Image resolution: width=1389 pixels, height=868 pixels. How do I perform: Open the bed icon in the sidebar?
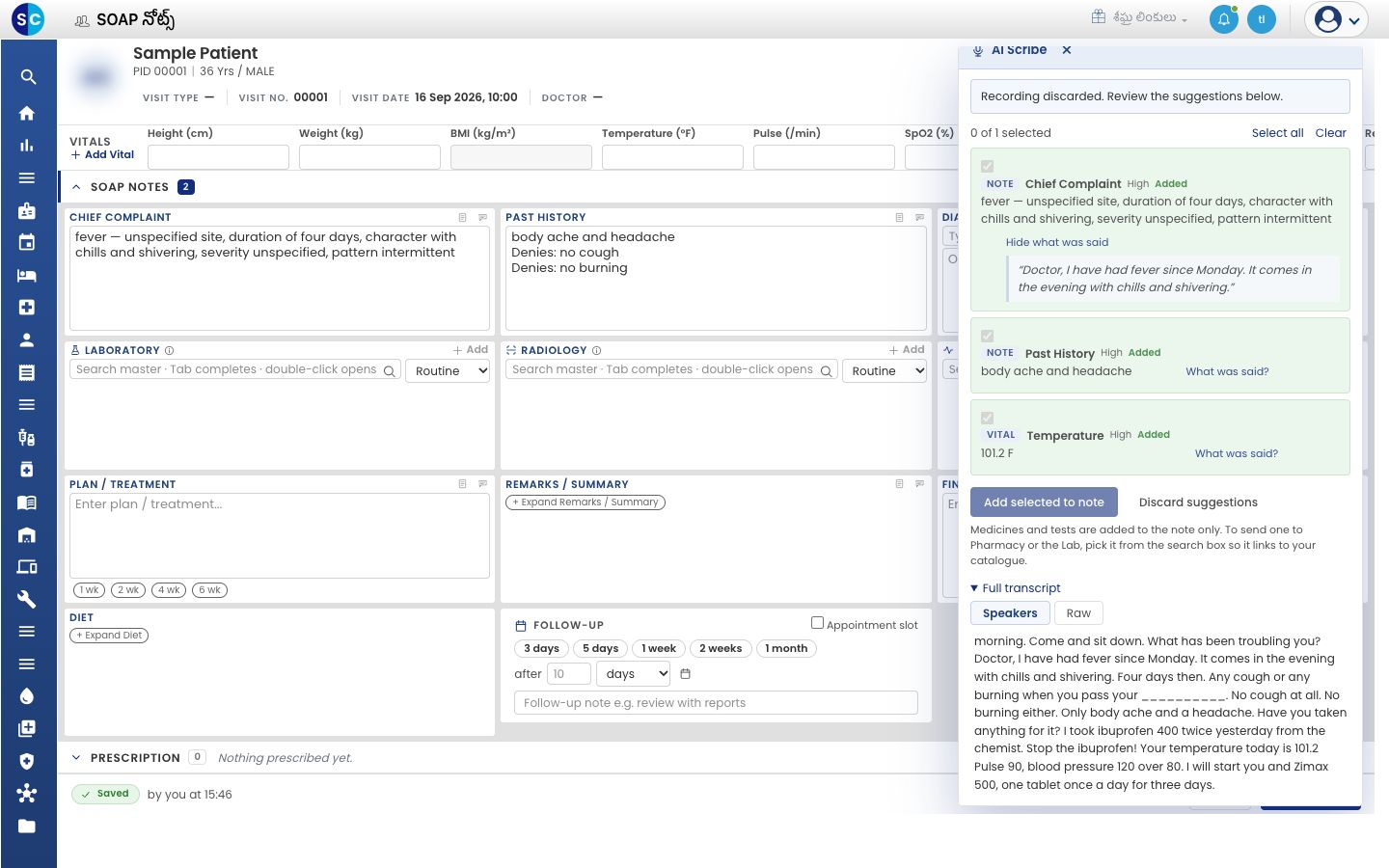coord(27,276)
